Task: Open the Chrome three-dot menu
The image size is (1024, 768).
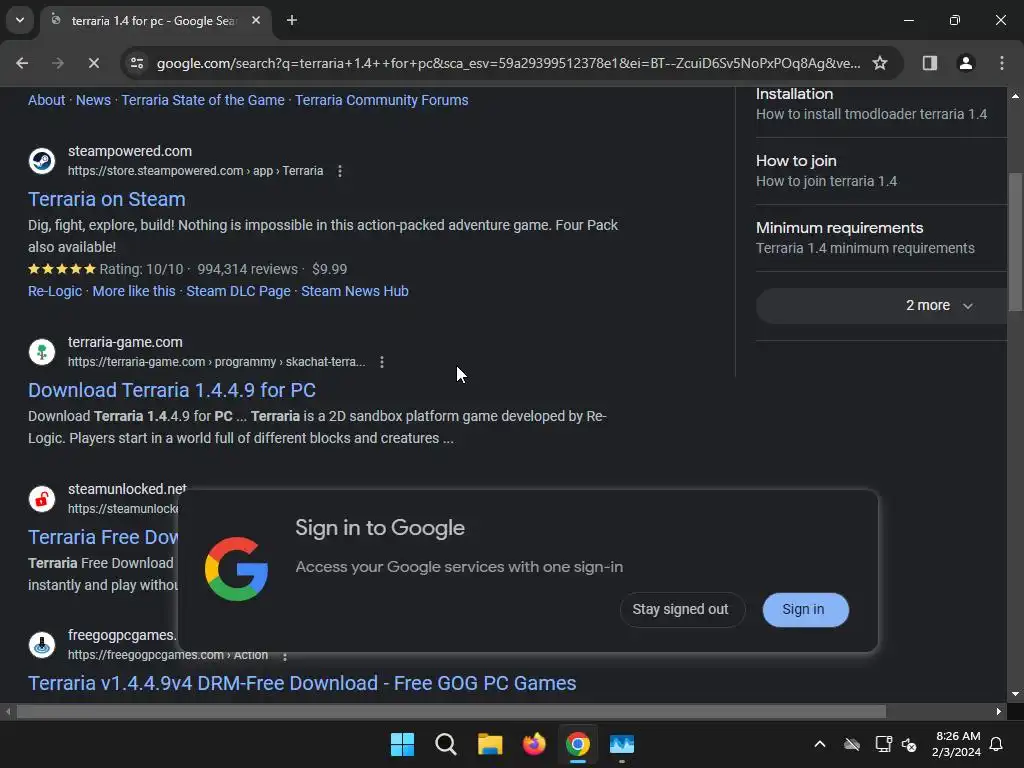Action: point(1002,63)
